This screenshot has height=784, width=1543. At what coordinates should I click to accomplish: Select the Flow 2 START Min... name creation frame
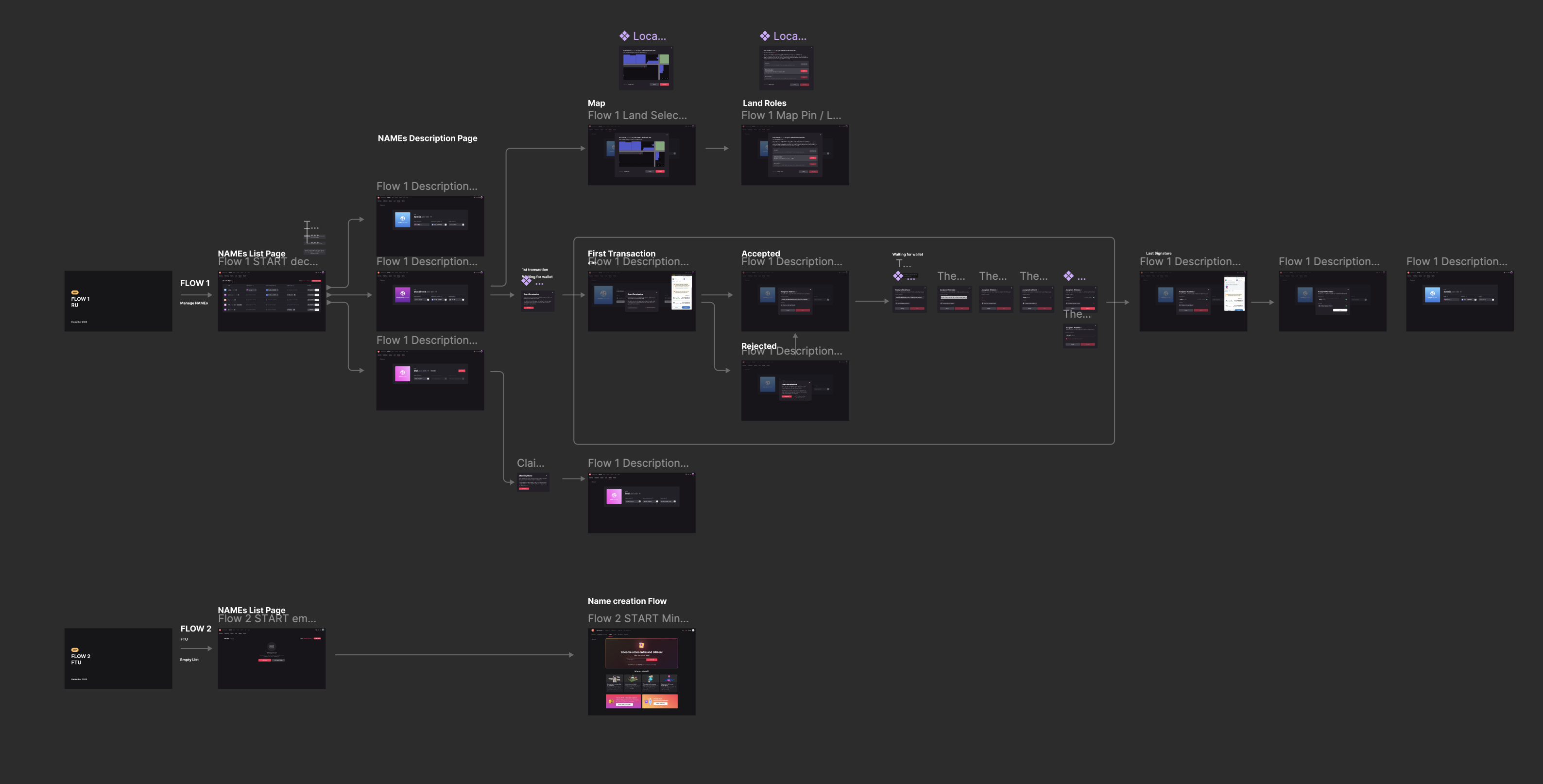point(641,671)
